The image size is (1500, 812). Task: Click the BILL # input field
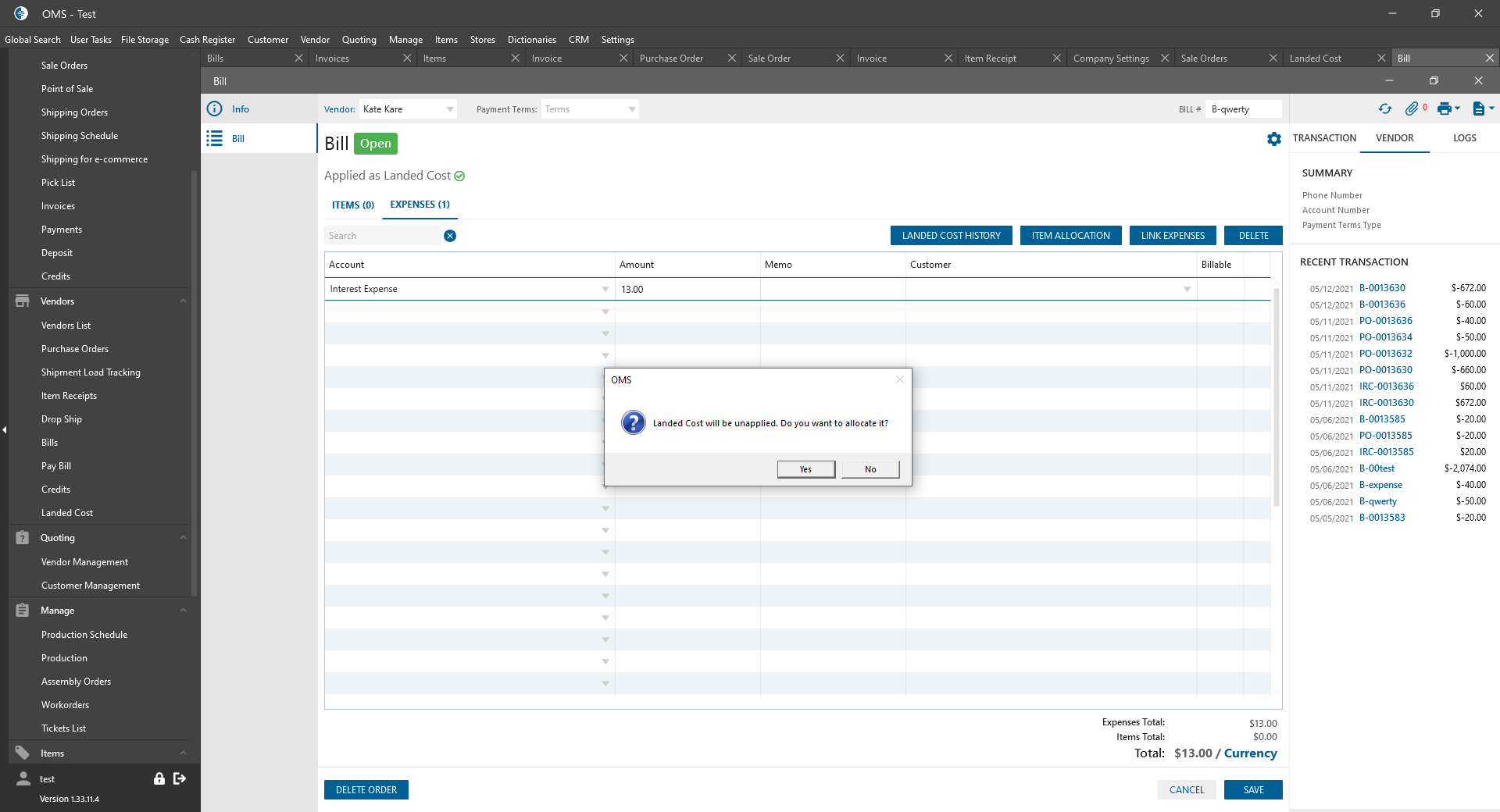tap(1242, 110)
